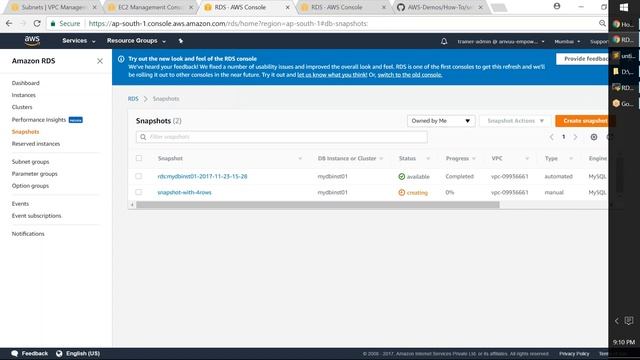Open the Owned by Me dropdown

point(441,121)
